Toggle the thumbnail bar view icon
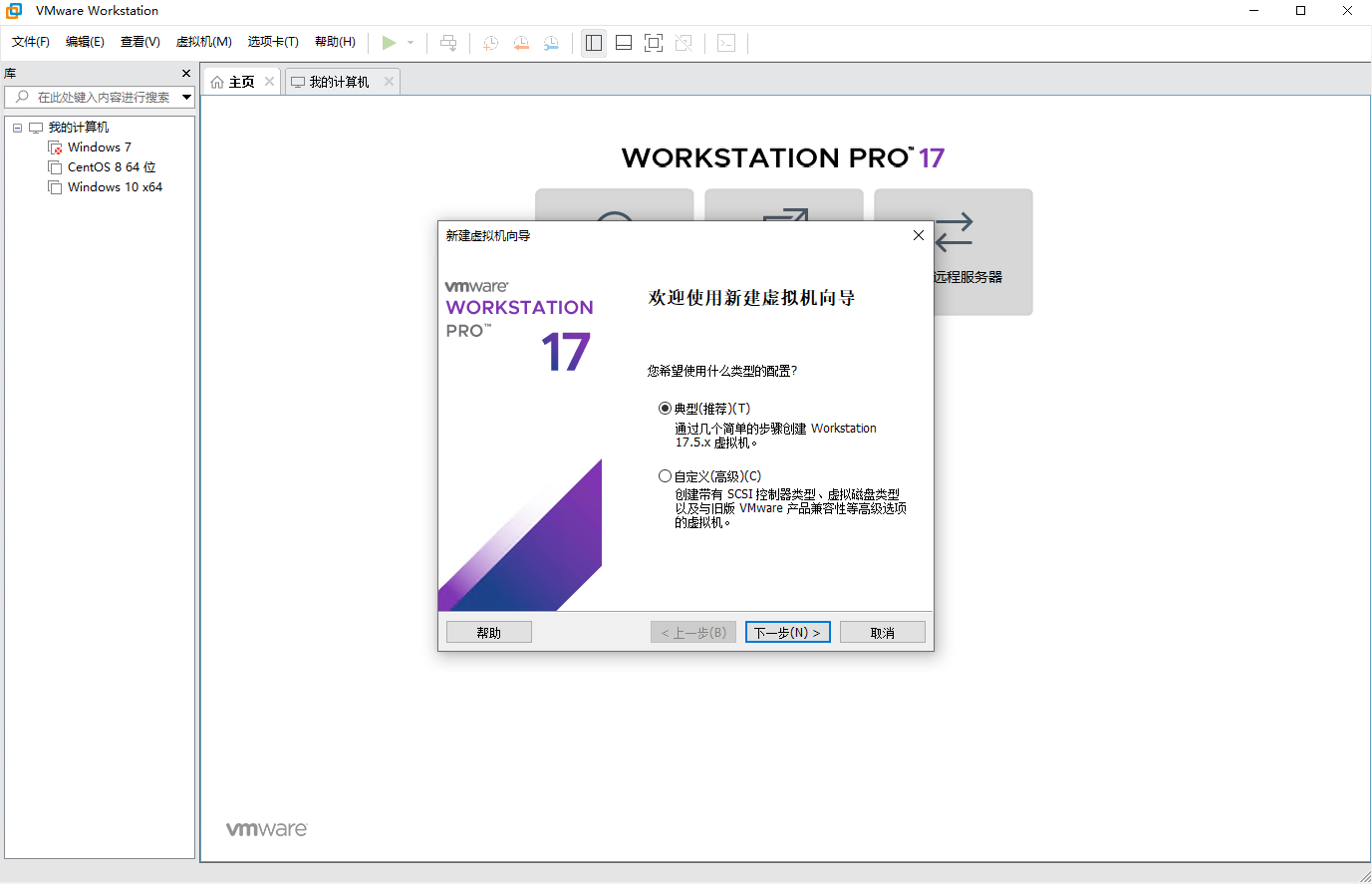 (x=624, y=43)
